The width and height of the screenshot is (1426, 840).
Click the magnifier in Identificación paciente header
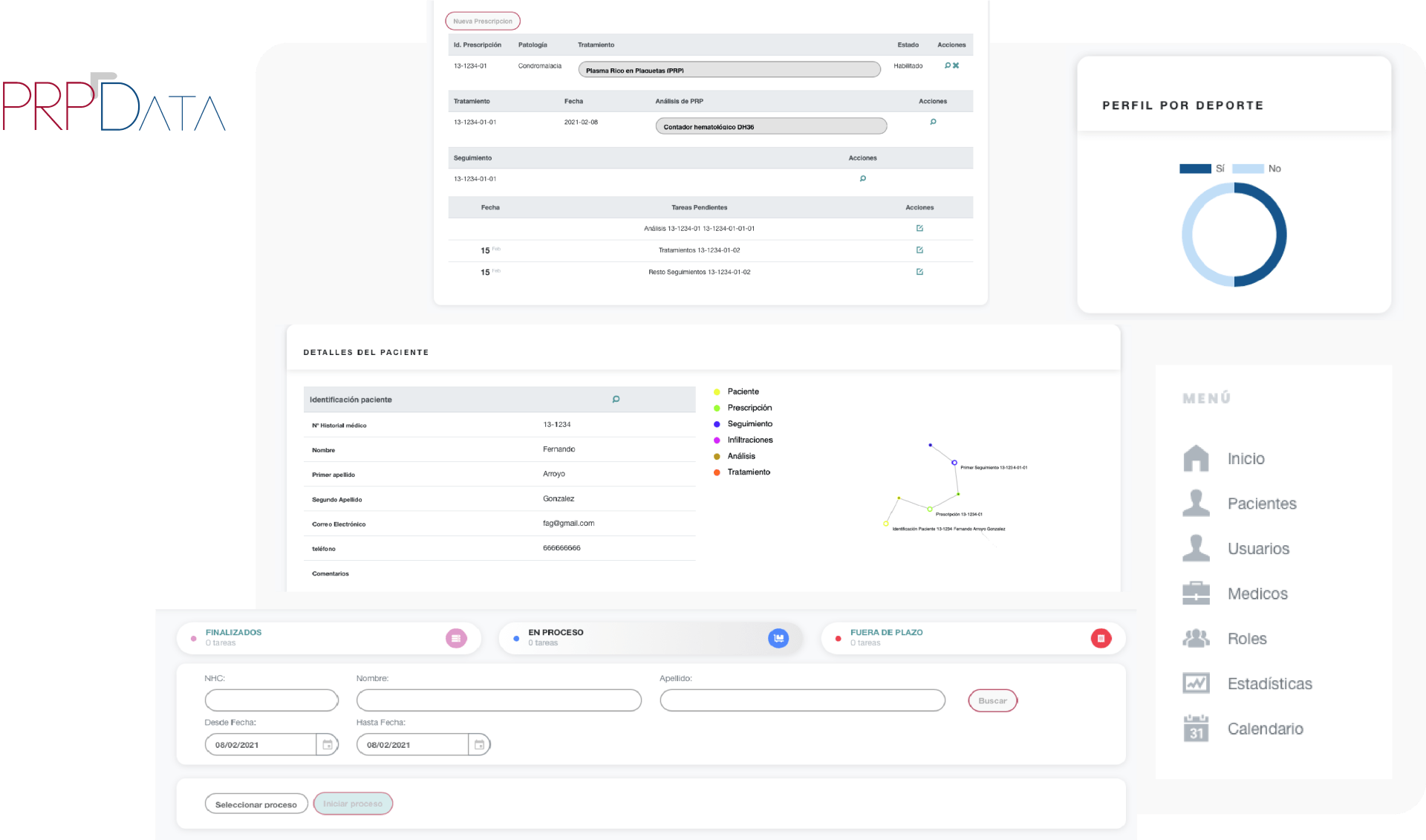tap(616, 400)
